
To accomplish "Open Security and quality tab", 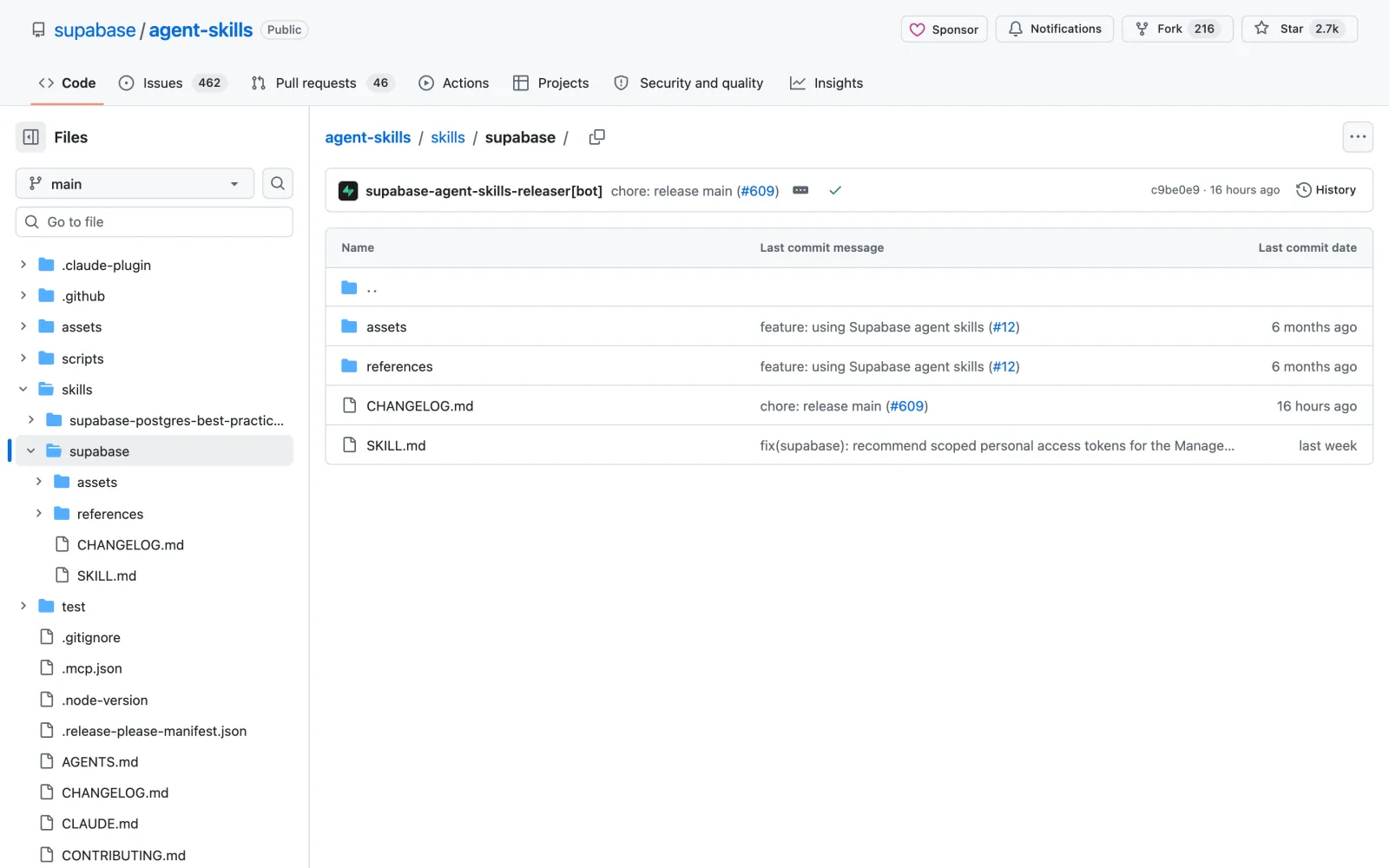I will [689, 83].
